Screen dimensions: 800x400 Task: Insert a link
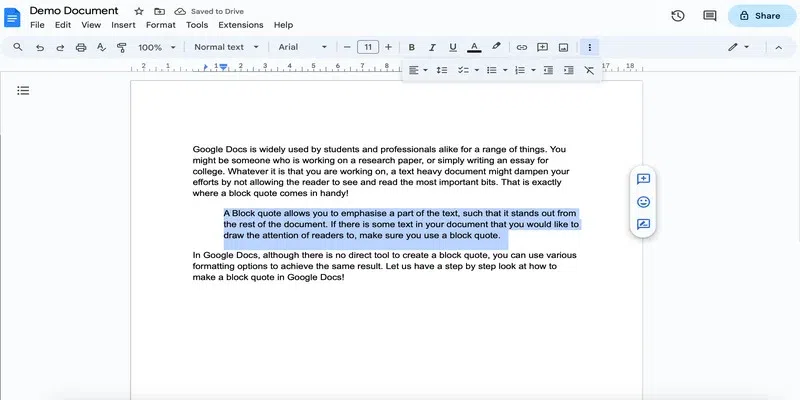click(x=521, y=47)
